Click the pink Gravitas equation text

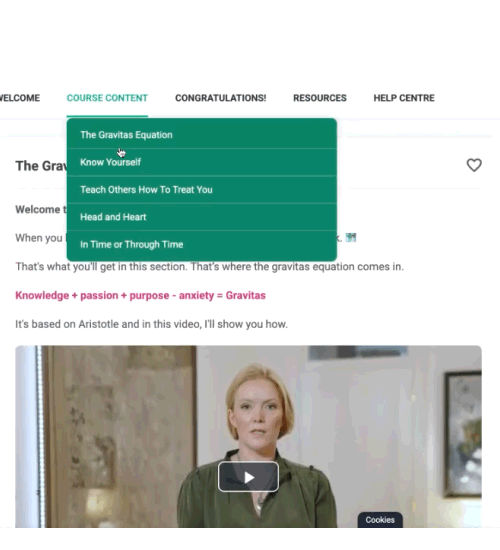pyautogui.click(x=140, y=295)
